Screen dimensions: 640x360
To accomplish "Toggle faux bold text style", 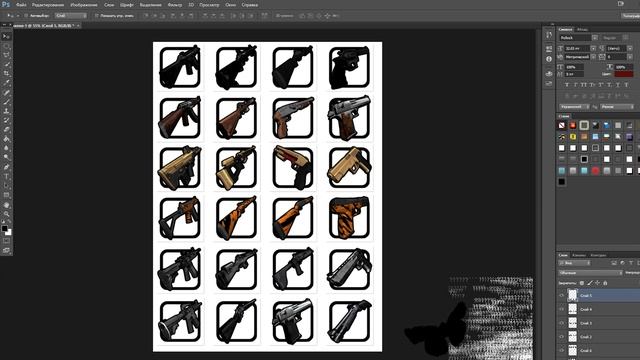I will click(567, 85).
